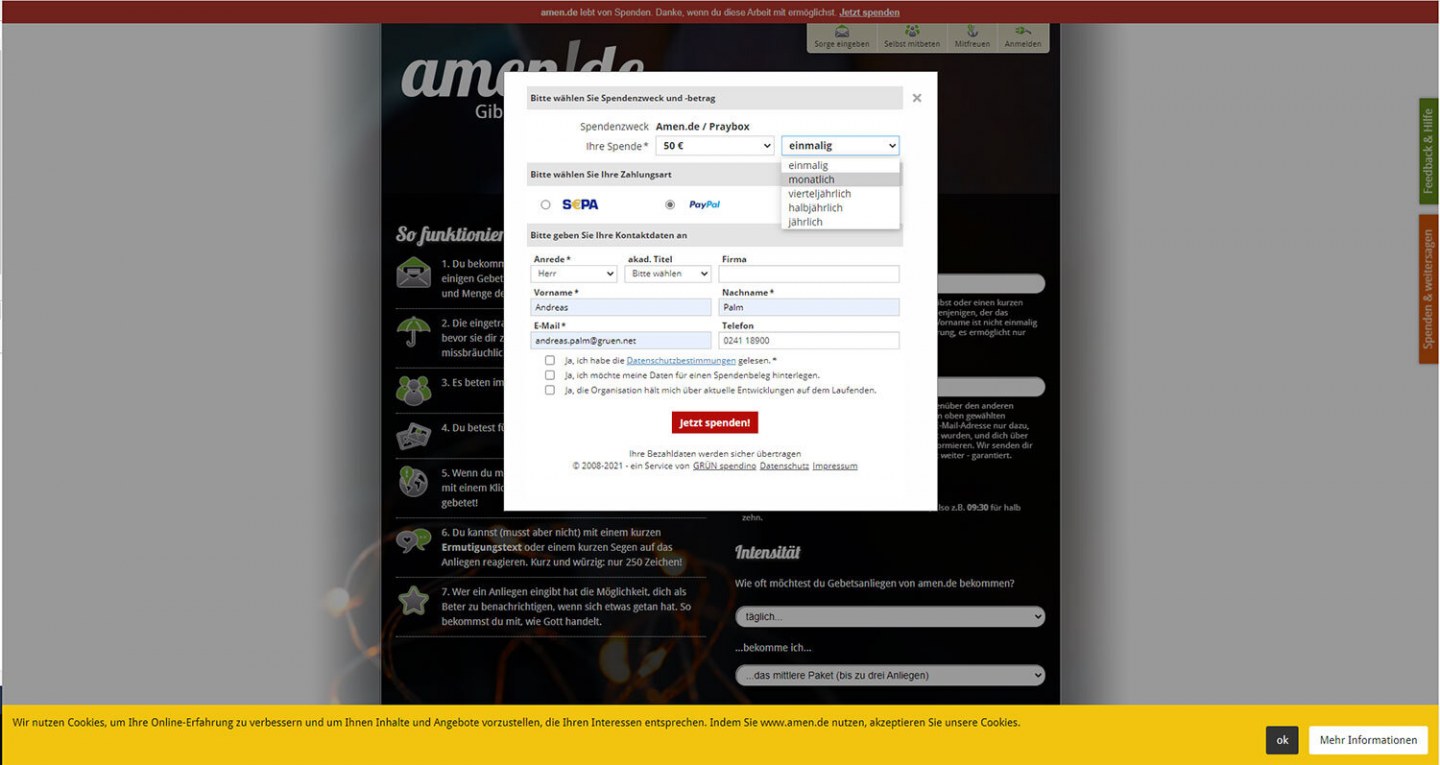
Task: Click the Firma input field
Action: pyautogui.click(x=809, y=274)
